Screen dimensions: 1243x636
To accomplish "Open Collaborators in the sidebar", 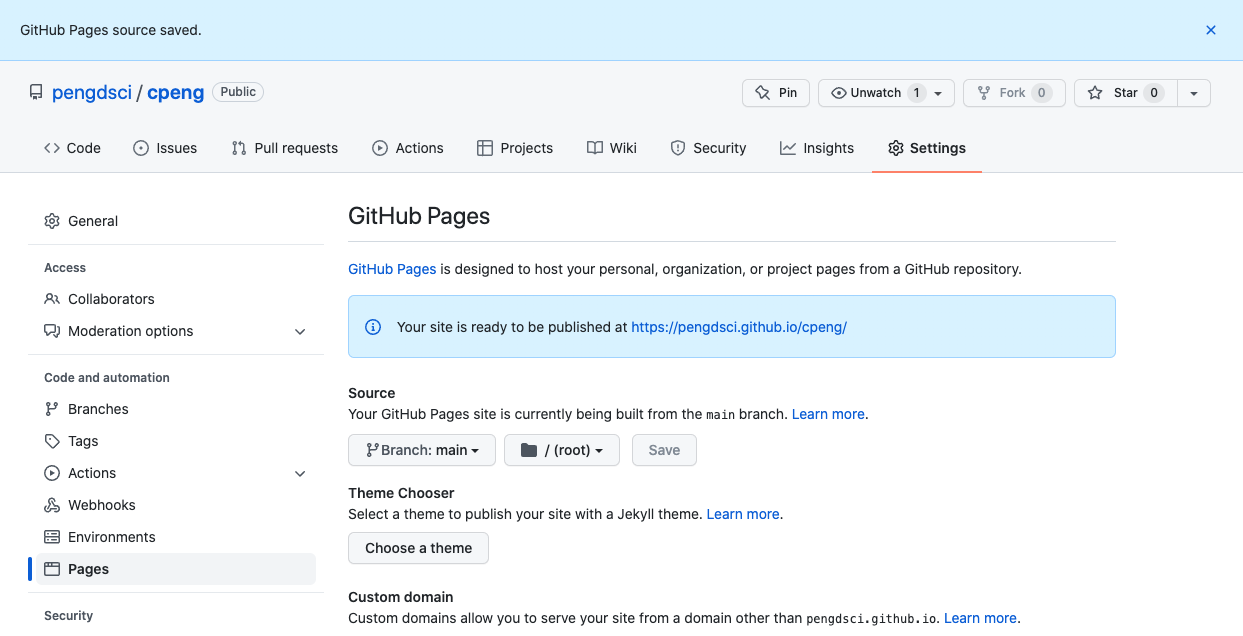I will (x=176, y=299).
